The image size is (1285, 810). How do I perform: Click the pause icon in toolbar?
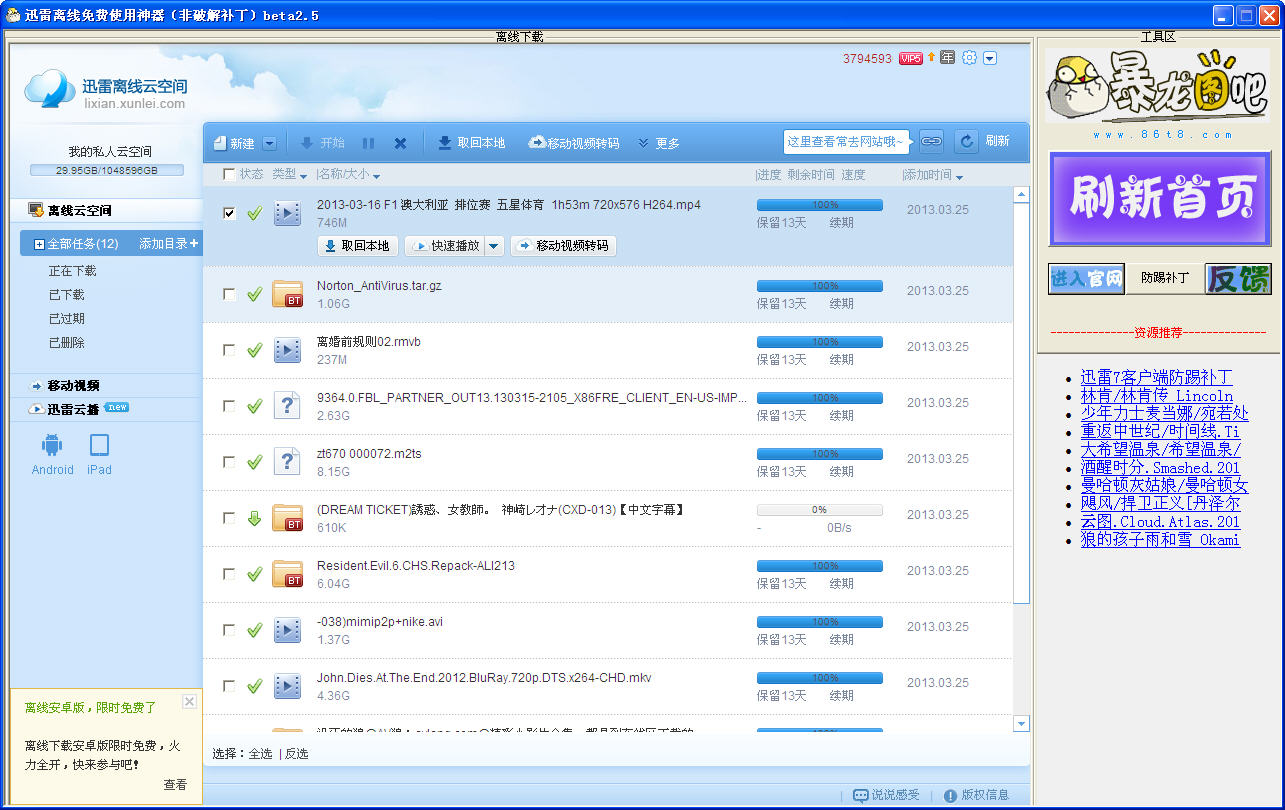tap(368, 143)
